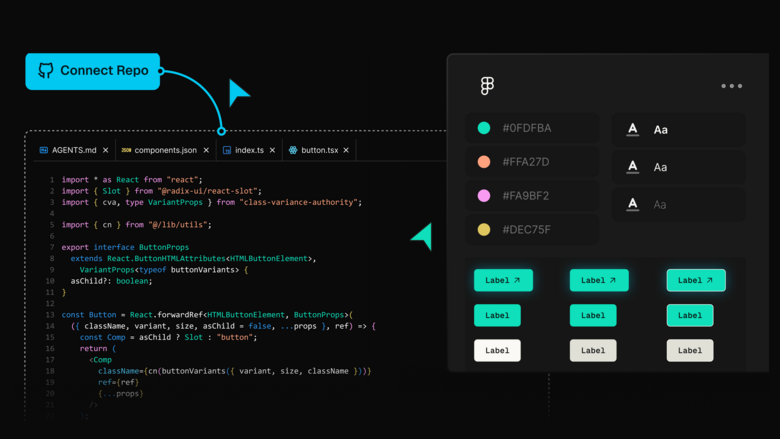This screenshot has width=780, height=439.
Task: Click the GitHub logo in Connect Repo
Action: tap(46, 71)
